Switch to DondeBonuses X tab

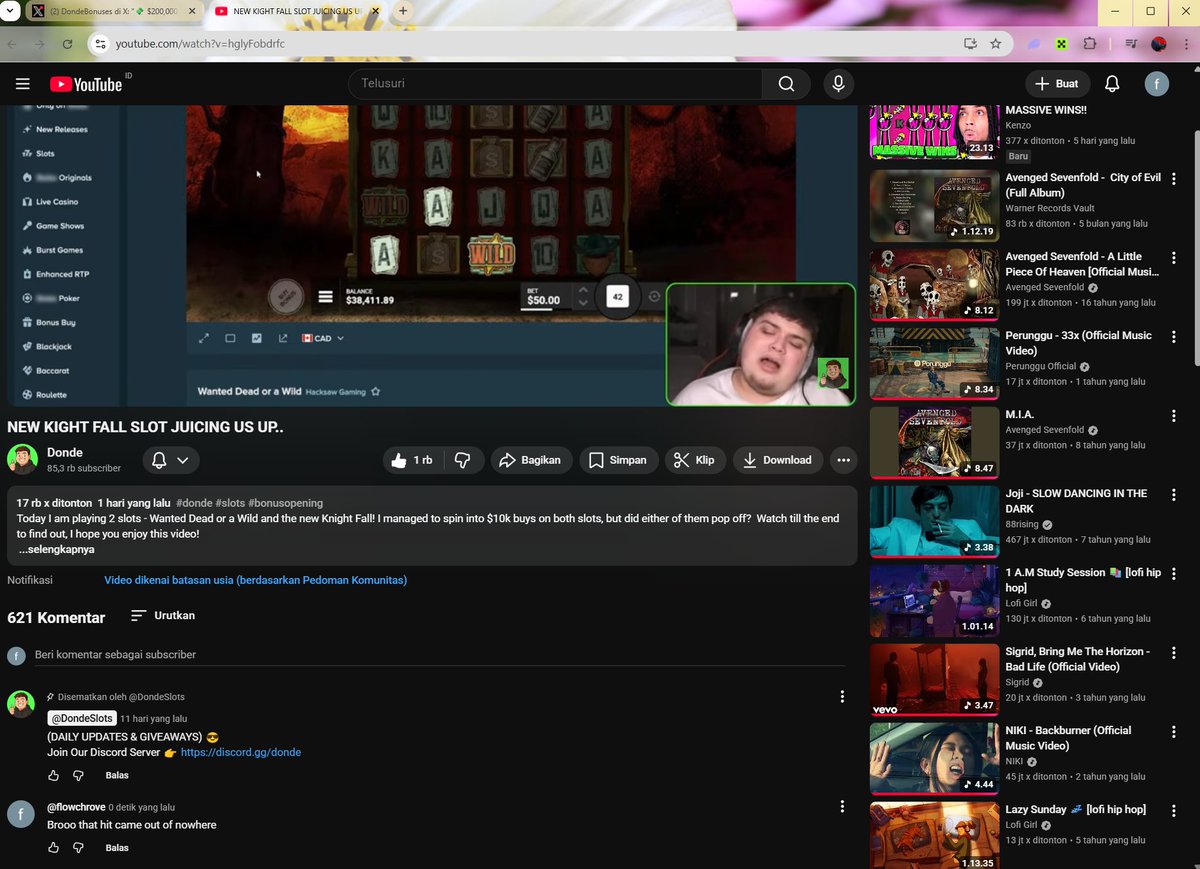pyautogui.click(x=113, y=11)
